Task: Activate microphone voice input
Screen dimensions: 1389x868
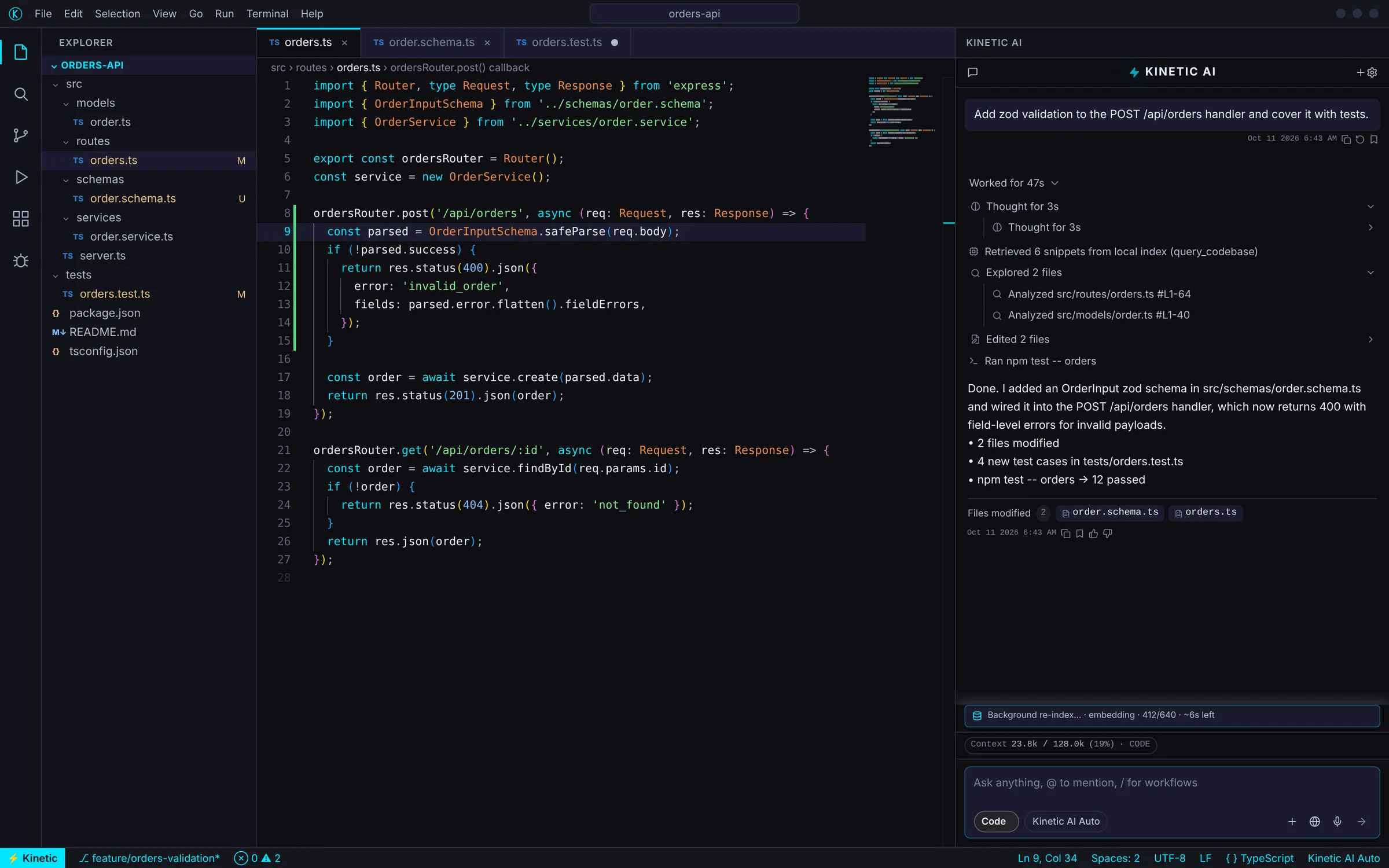Action: pos(1337,821)
